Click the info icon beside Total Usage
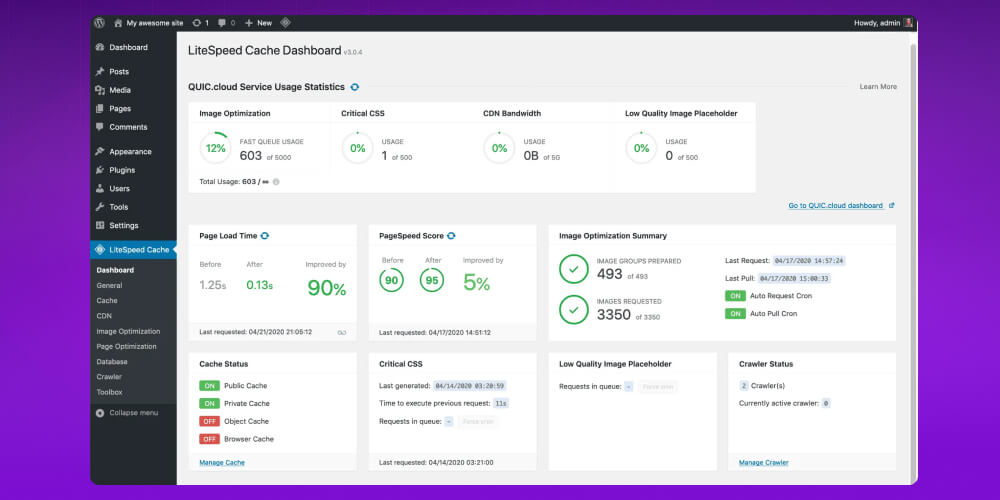 [276, 182]
